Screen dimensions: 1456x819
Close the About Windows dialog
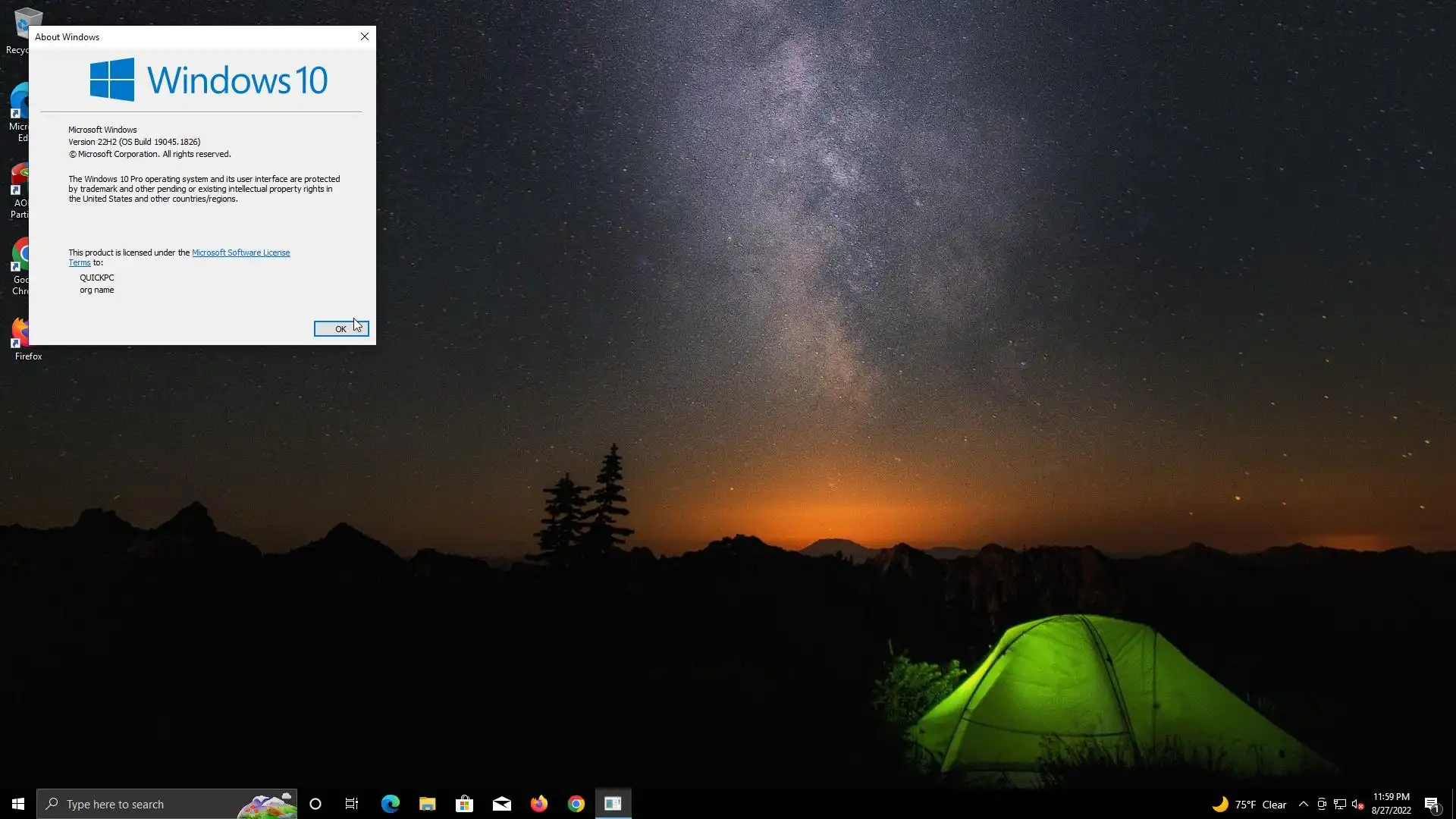(364, 36)
